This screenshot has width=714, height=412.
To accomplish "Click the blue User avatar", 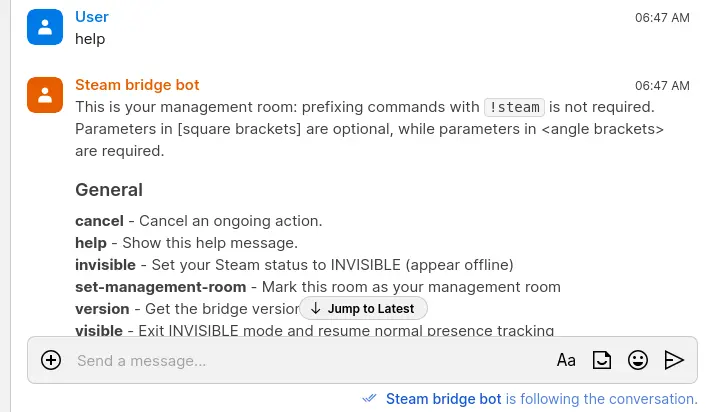I will tap(45, 27).
